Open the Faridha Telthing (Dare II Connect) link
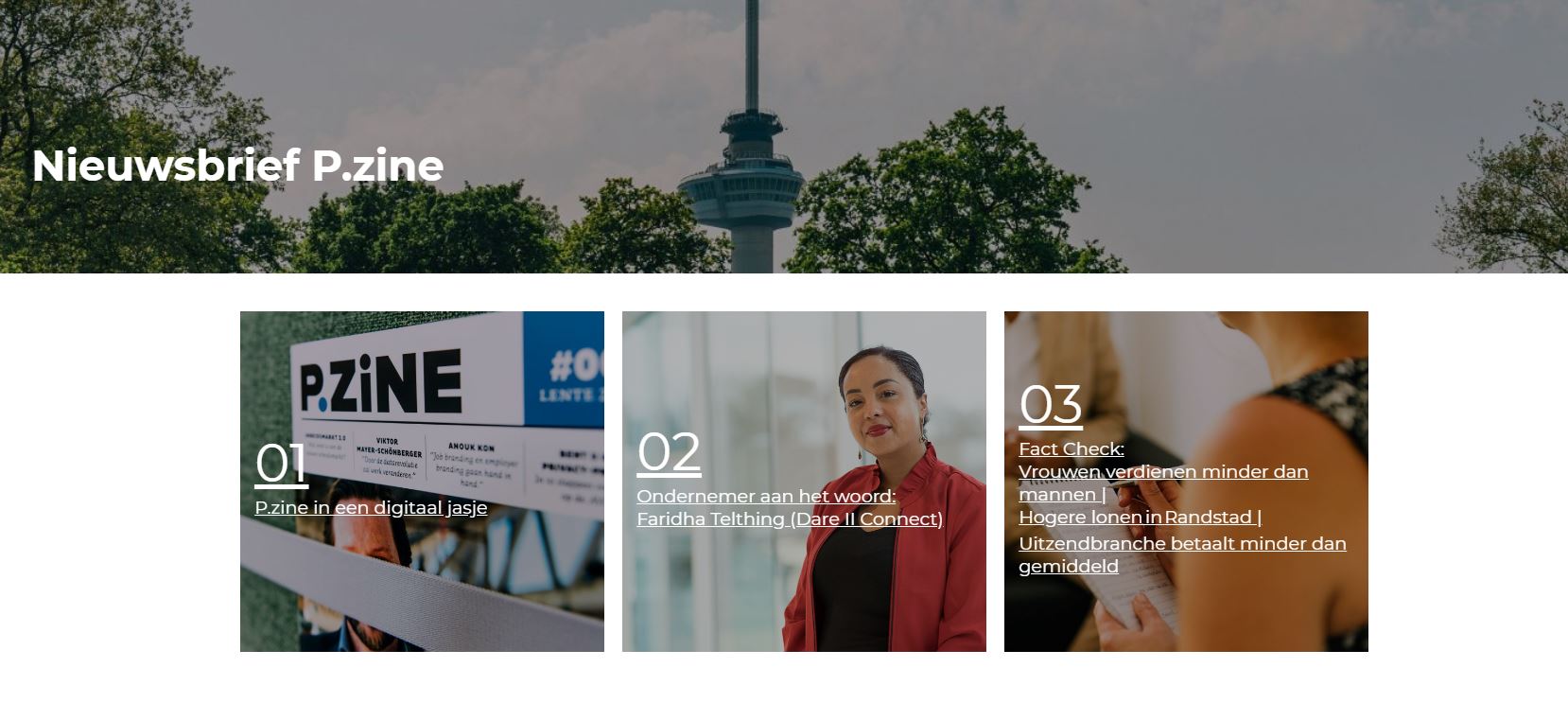Viewport: 1568px width, 703px height. point(790,518)
